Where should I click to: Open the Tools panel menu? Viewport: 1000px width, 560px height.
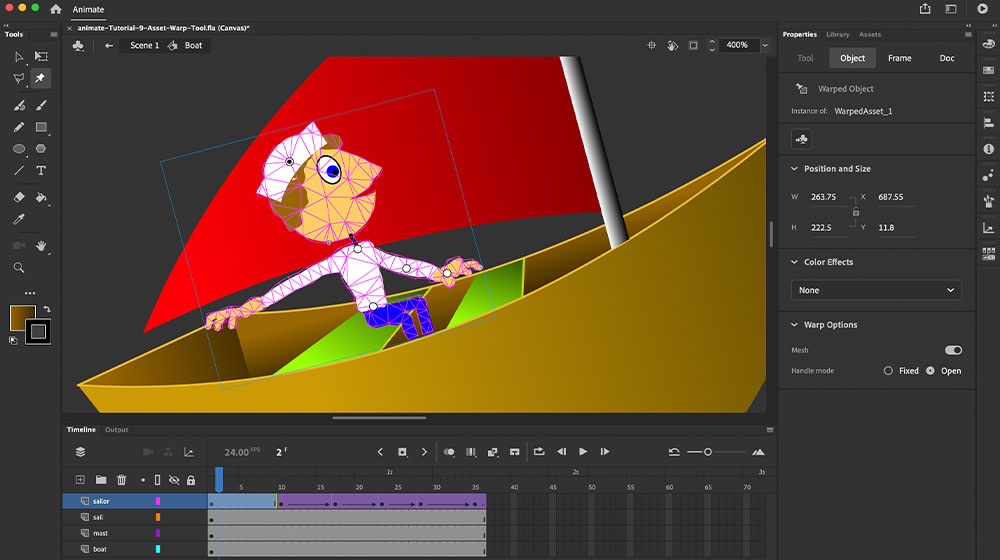54,34
